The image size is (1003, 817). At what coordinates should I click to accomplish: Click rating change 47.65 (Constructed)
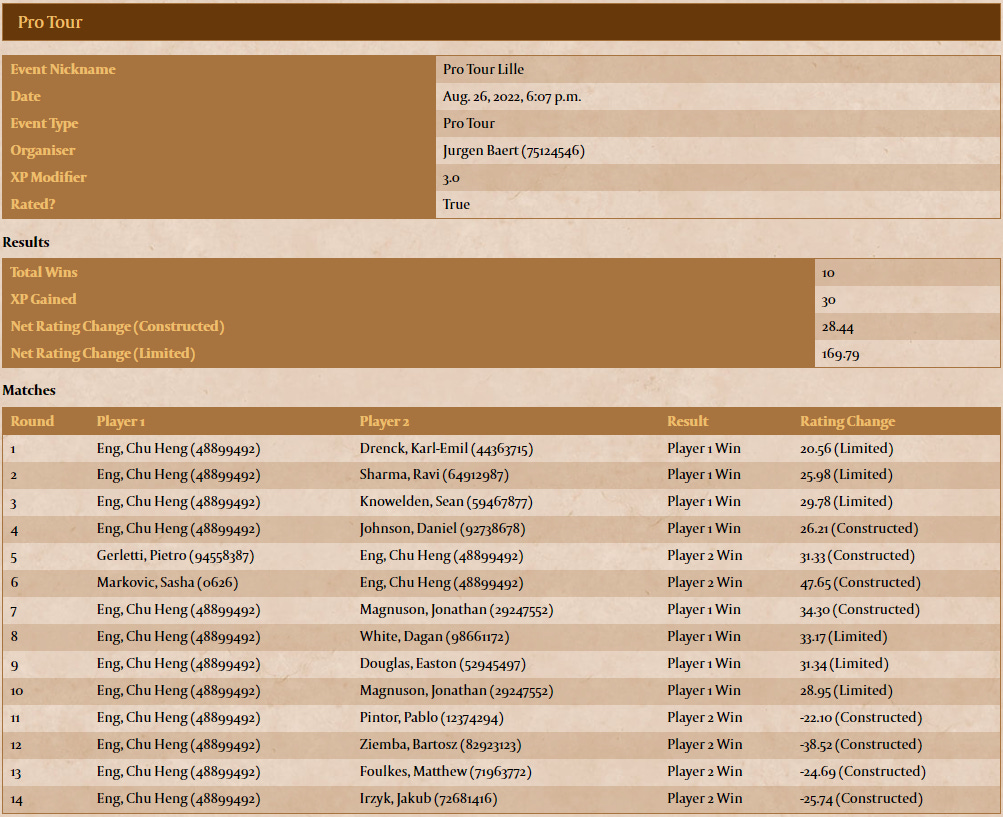[x=860, y=583]
